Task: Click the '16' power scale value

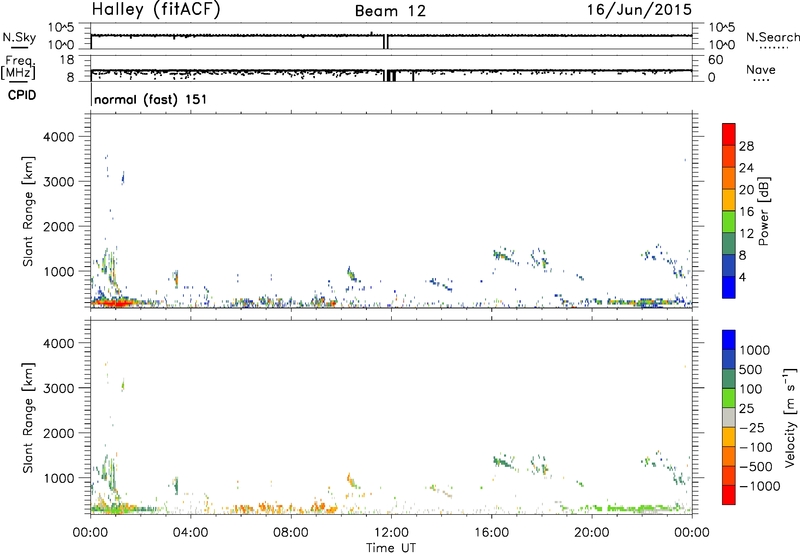Action: click(746, 212)
